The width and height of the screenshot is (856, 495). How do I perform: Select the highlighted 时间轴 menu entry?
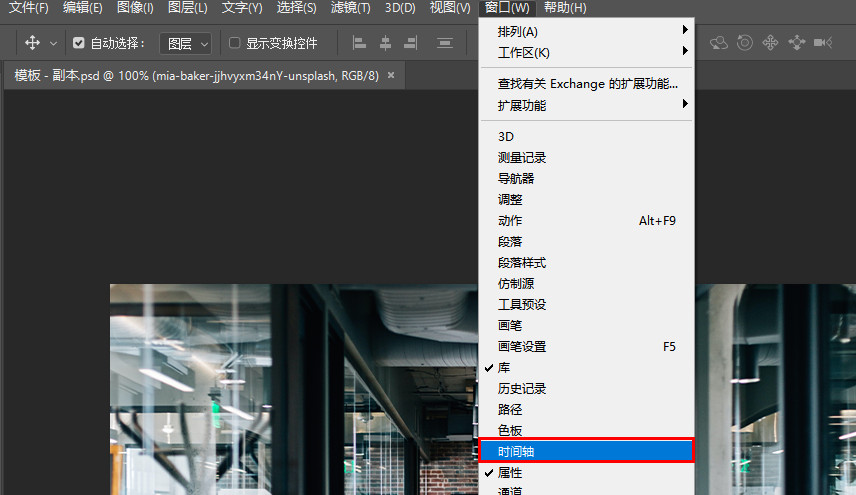point(586,451)
